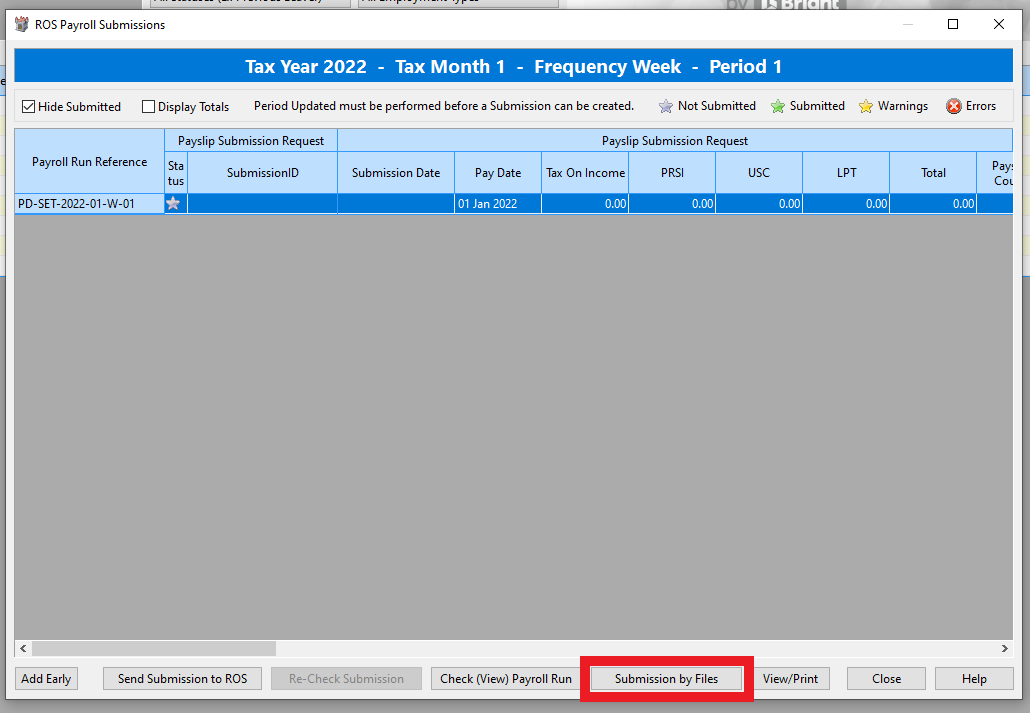This screenshot has height=713, width=1030.
Task: Click Send Submission to ROS button
Action: click(183, 679)
